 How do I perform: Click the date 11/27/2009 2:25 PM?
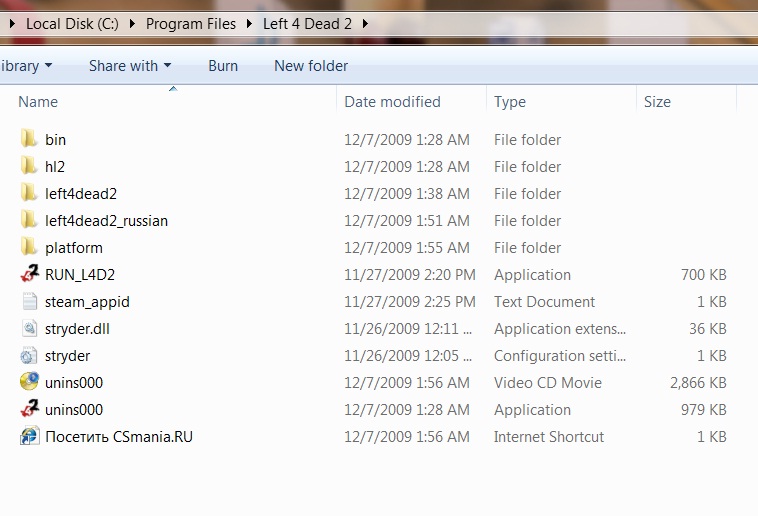click(x=410, y=302)
